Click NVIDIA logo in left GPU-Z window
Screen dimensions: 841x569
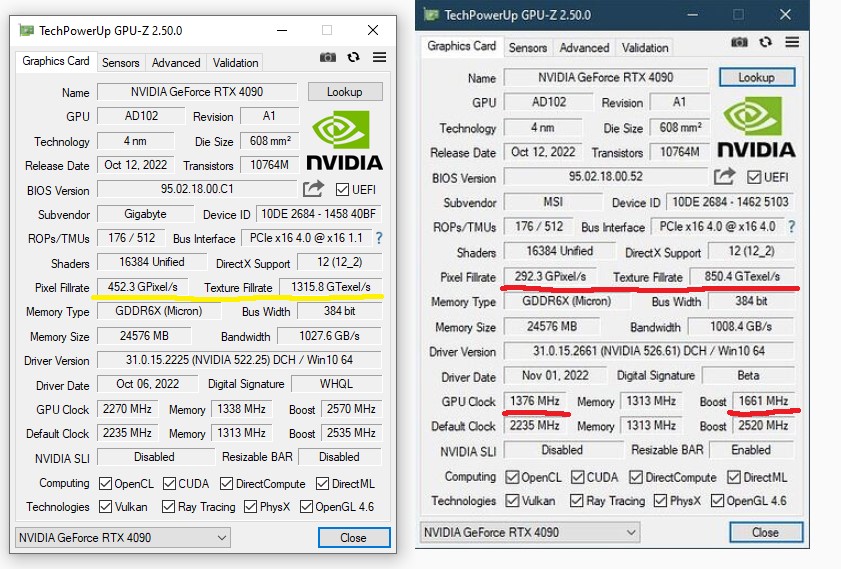click(344, 140)
